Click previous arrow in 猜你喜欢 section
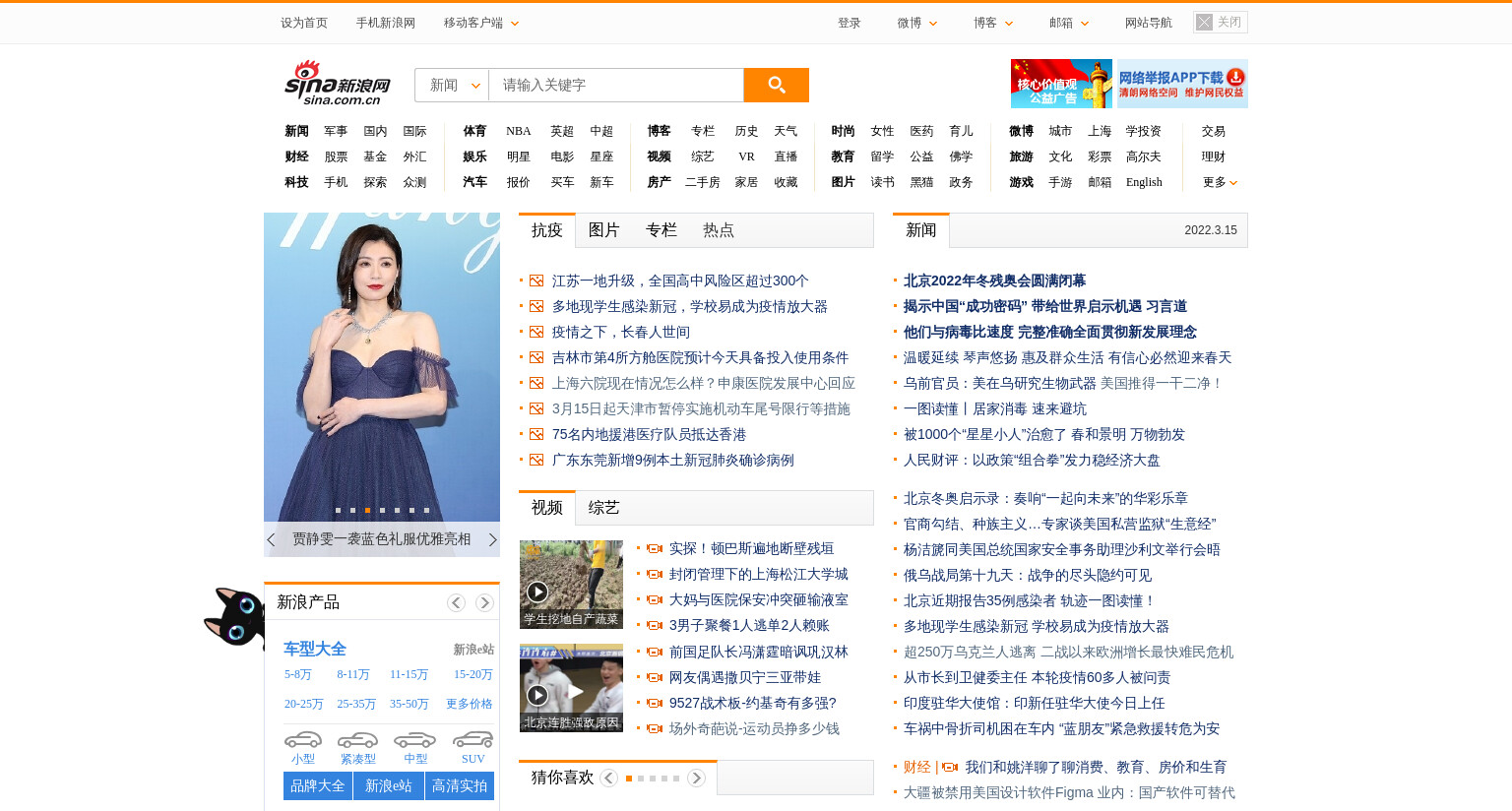This screenshot has width=1512, height=811. 608,778
